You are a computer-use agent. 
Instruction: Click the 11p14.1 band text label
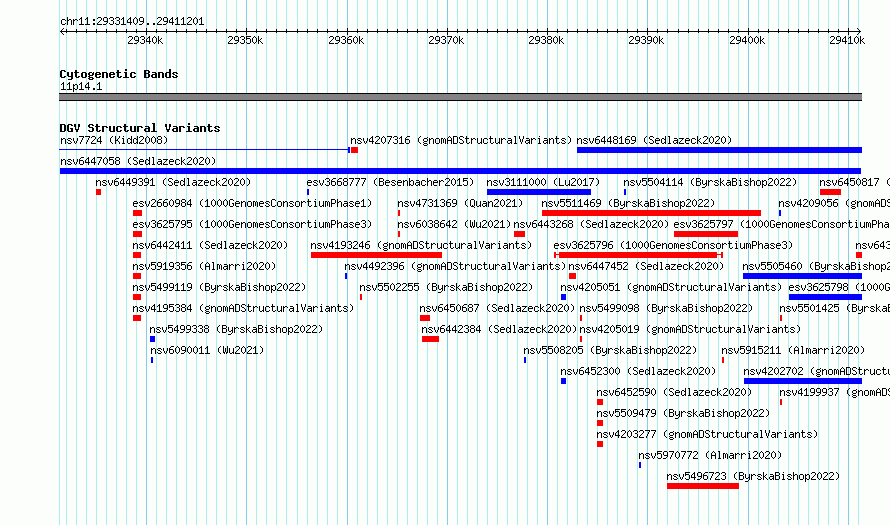[x=81, y=86]
